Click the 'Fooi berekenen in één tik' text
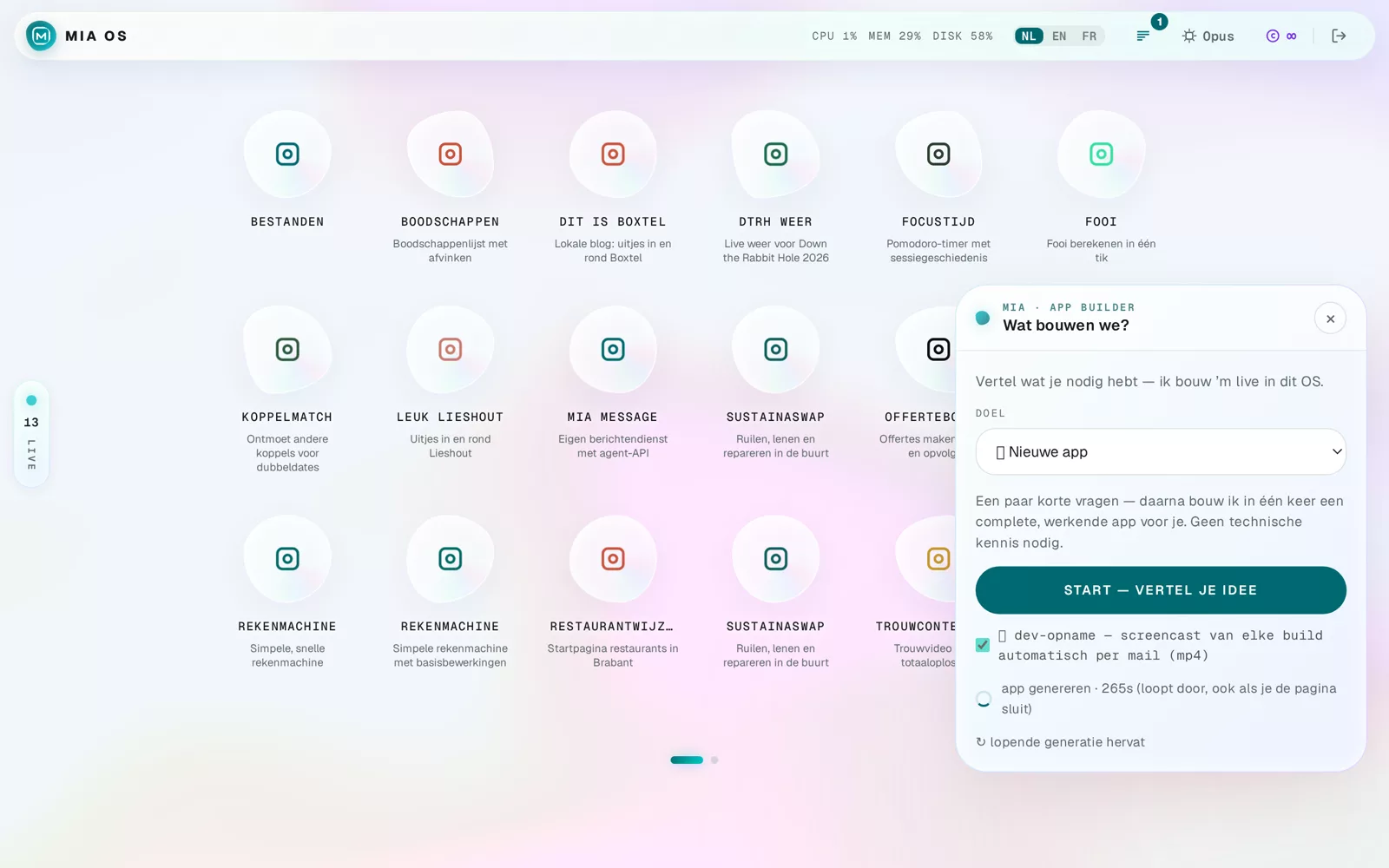This screenshot has height=868, width=1389. click(1101, 251)
